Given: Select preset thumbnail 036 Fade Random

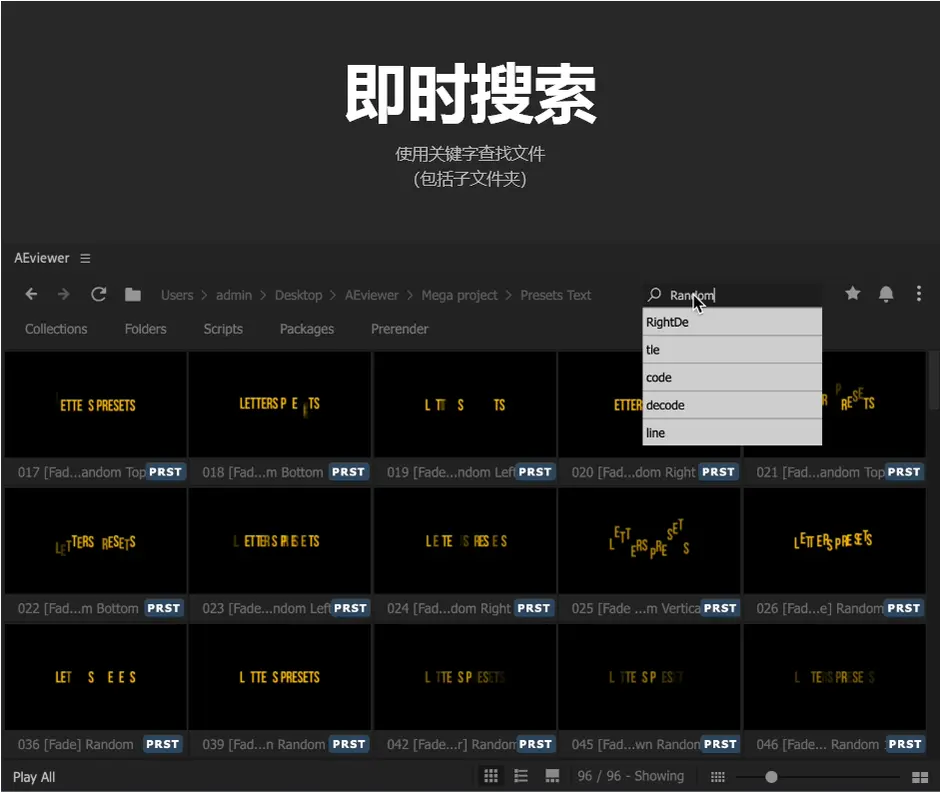Looking at the screenshot, I should pyautogui.click(x=96, y=677).
